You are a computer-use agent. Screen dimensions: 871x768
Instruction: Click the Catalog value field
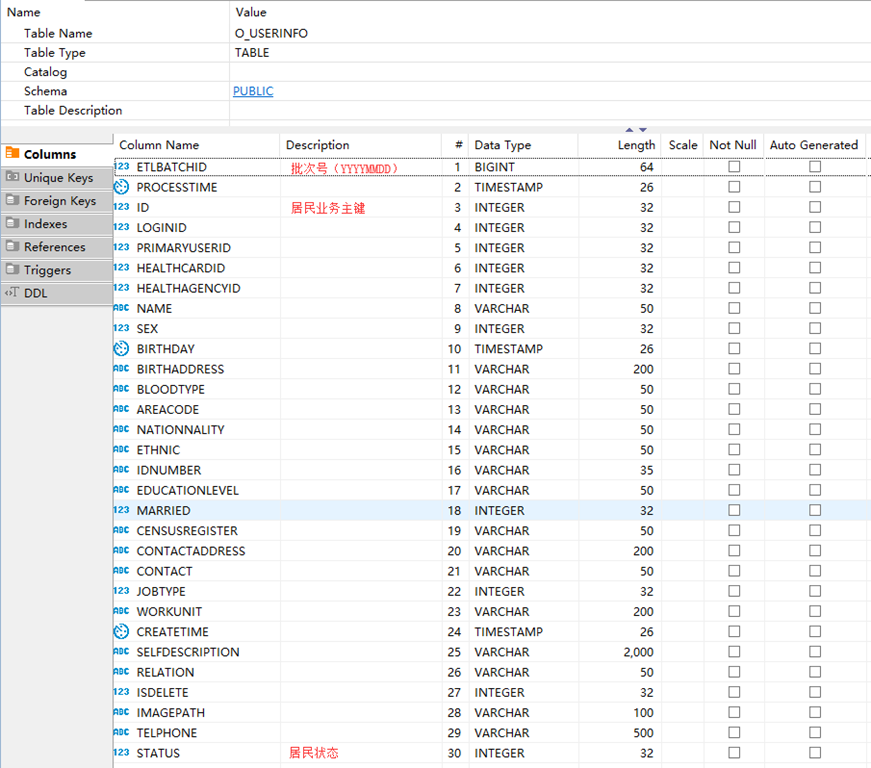click(550, 72)
